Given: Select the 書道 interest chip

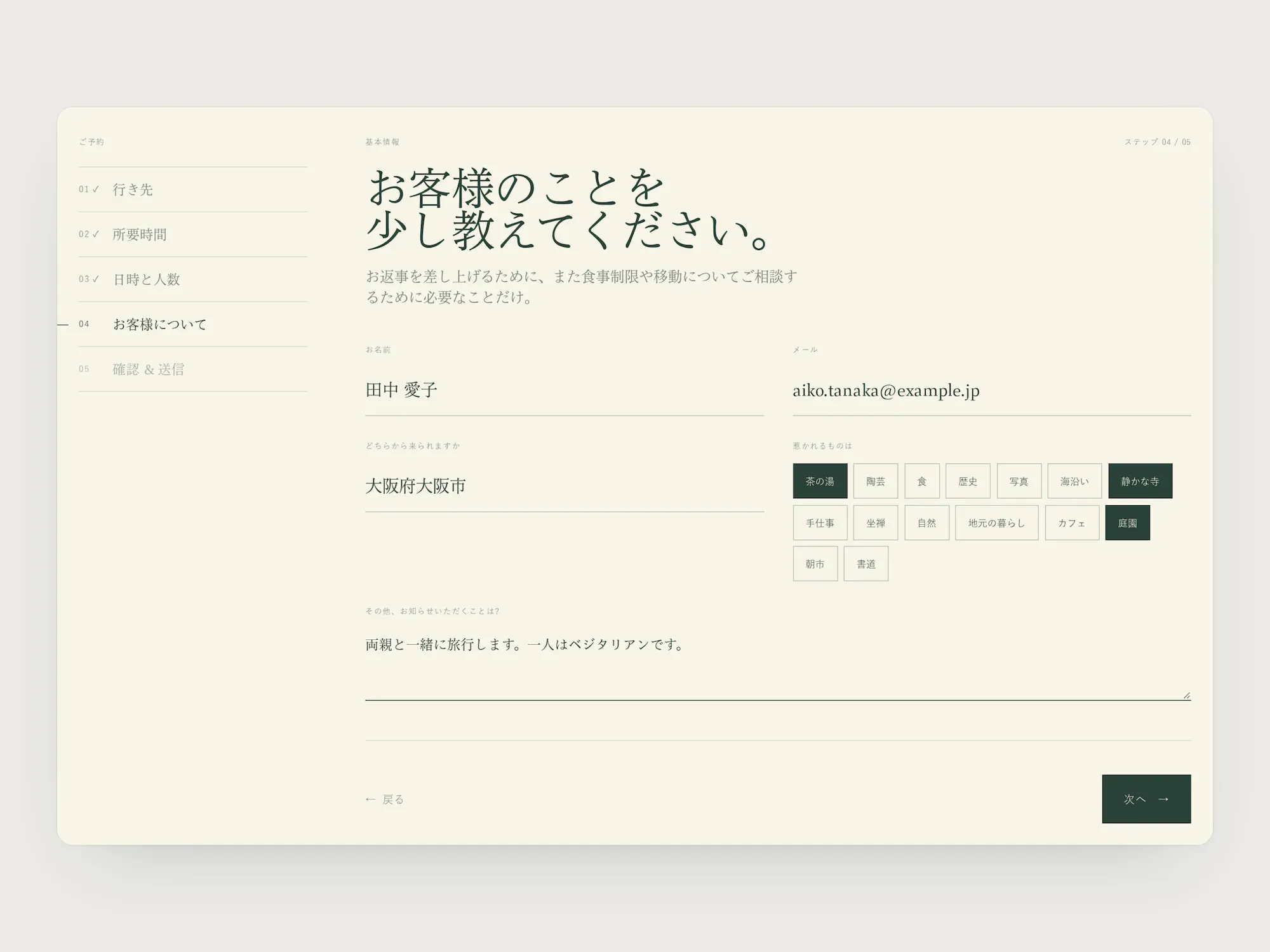Looking at the screenshot, I should point(866,564).
